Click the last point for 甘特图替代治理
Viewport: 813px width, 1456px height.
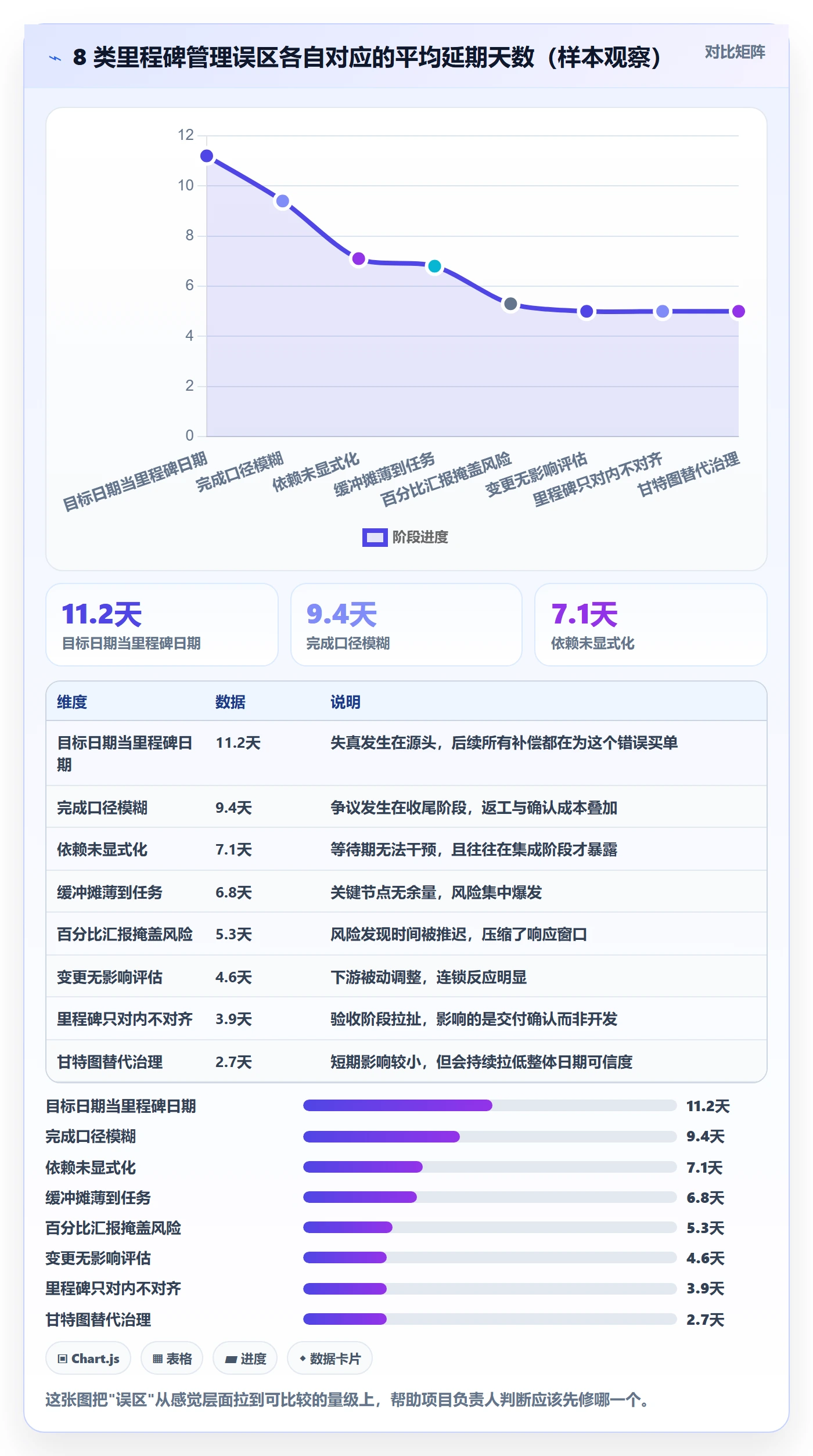[x=738, y=312]
